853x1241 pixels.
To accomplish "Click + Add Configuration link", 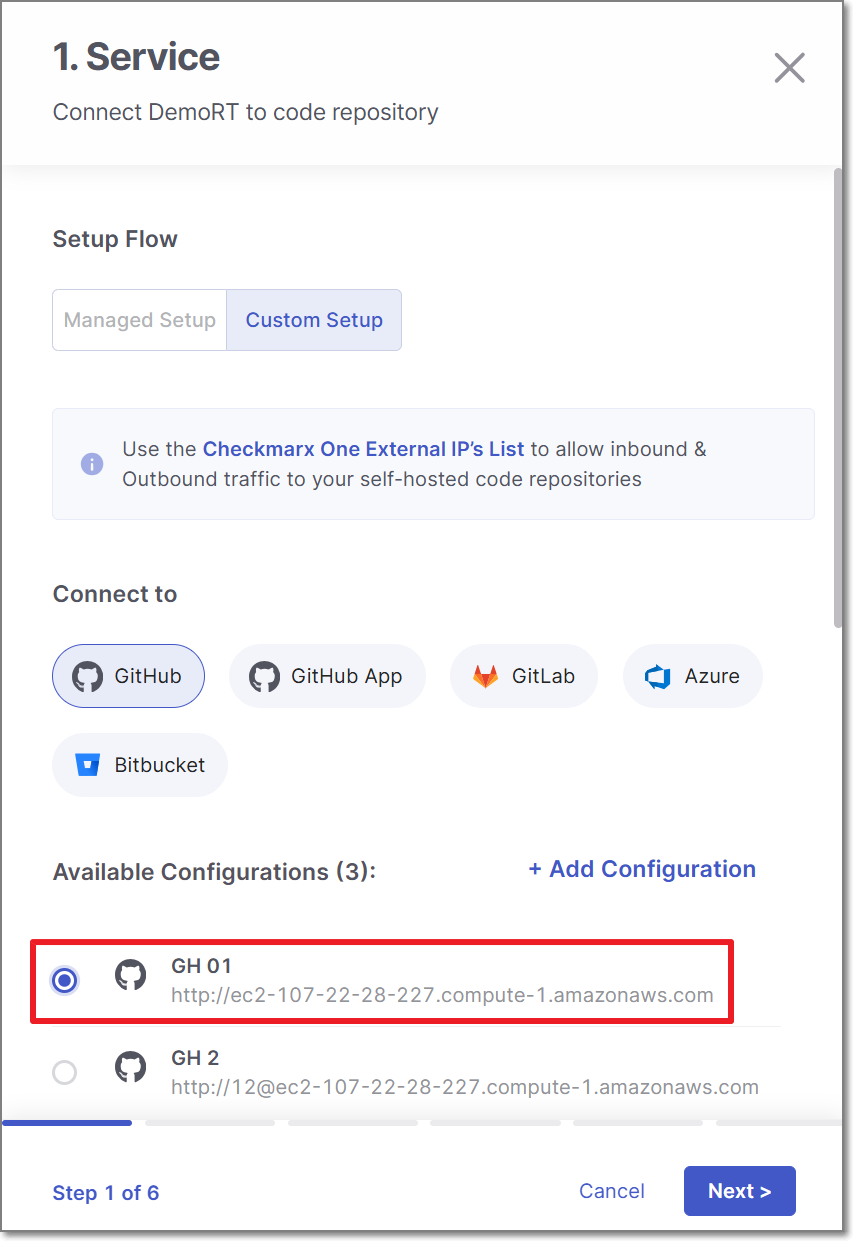I will (x=642, y=869).
